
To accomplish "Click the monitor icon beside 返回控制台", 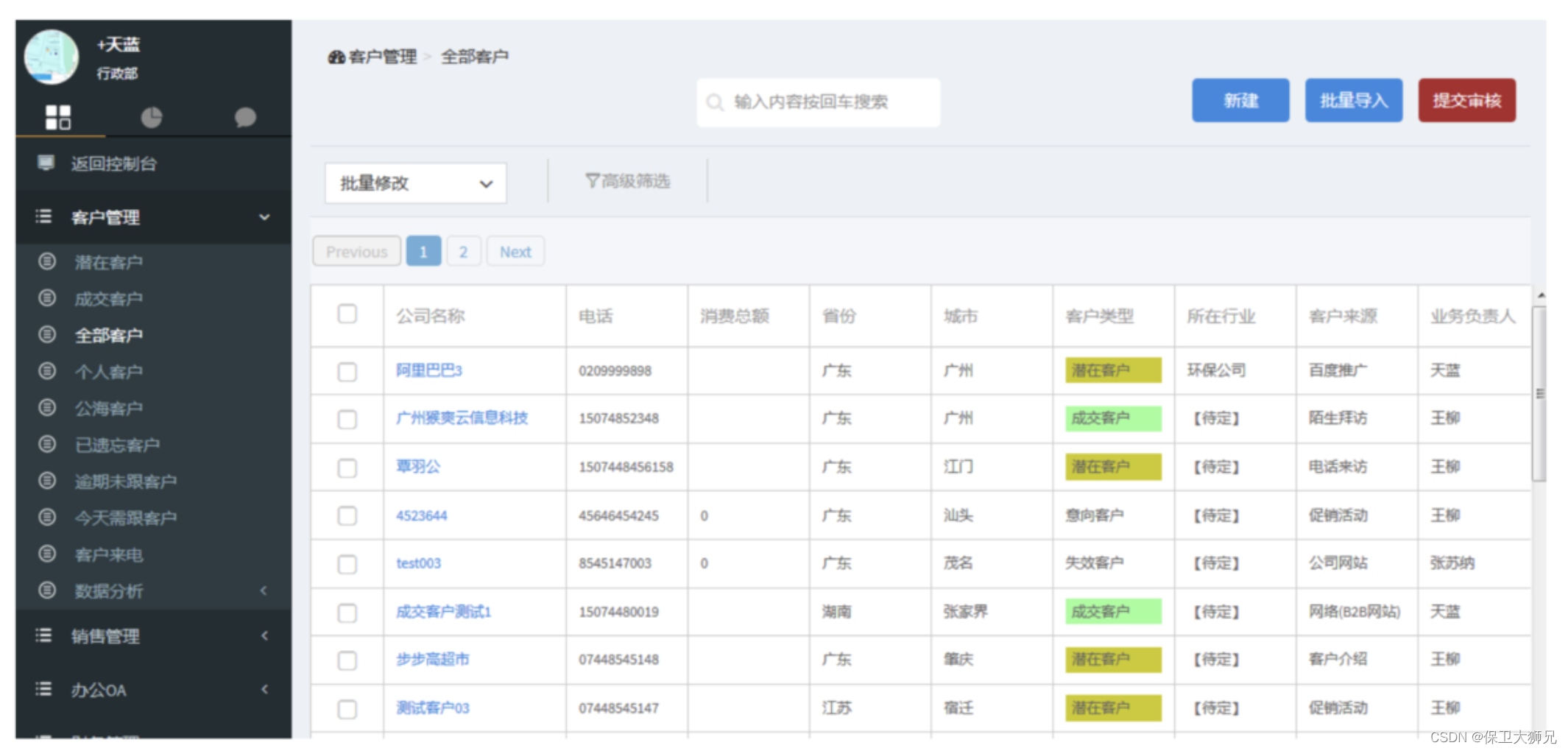I will pyautogui.click(x=46, y=163).
